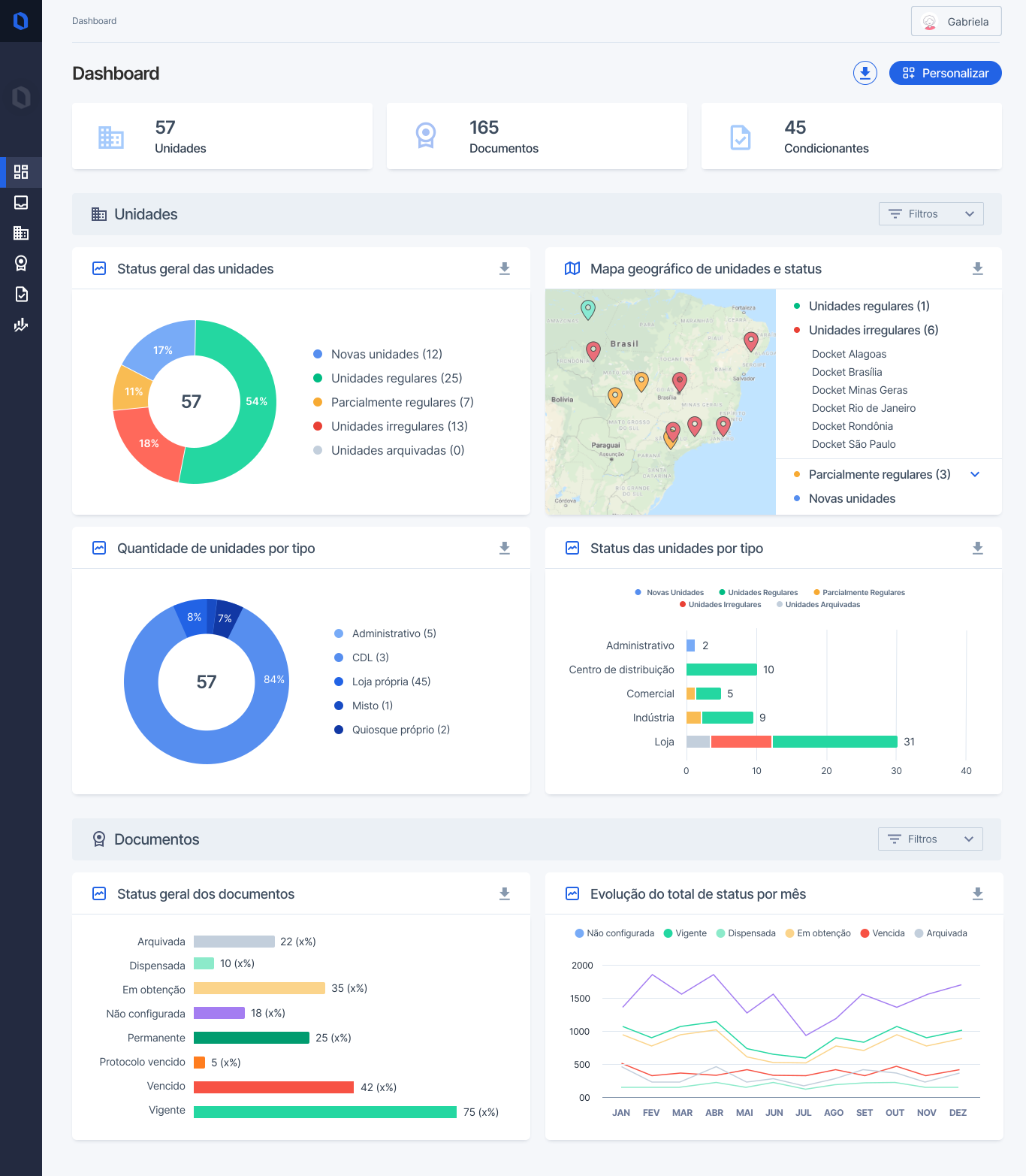The height and width of the screenshot is (1176, 1026).
Task: Click the red map pin in Rondônia
Action: click(x=593, y=351)
